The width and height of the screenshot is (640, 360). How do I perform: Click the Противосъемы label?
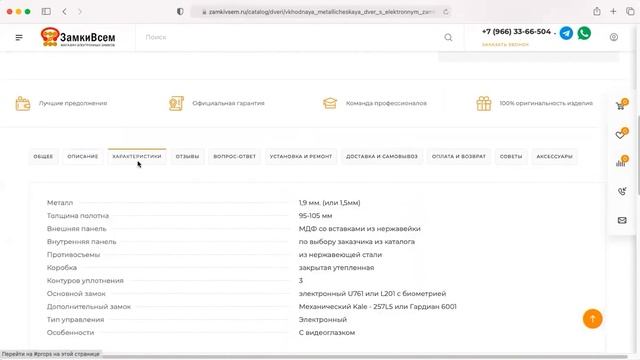pos(73,255)
